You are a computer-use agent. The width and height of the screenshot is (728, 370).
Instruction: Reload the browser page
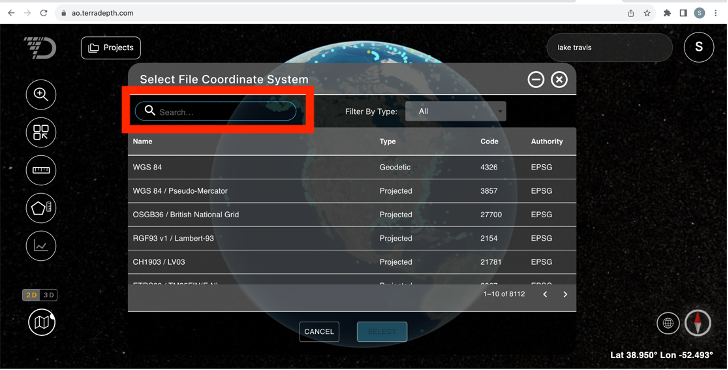point(44,13)
